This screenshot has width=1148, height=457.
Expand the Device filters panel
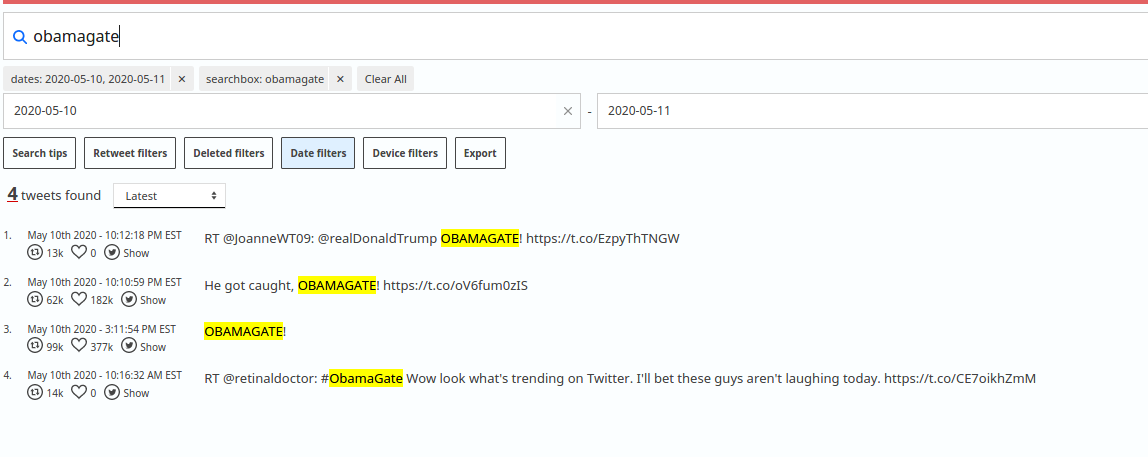tap(405, 153)
